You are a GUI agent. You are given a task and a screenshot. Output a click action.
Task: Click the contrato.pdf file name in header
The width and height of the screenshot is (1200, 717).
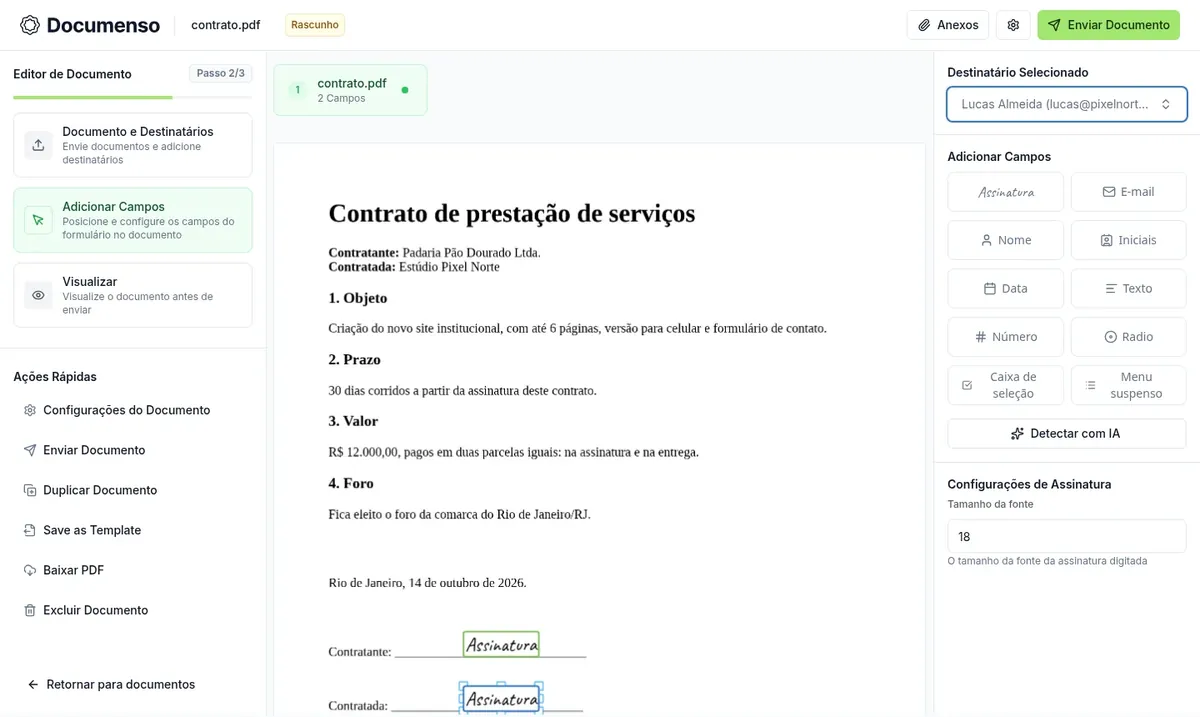(x=226, y=25)
